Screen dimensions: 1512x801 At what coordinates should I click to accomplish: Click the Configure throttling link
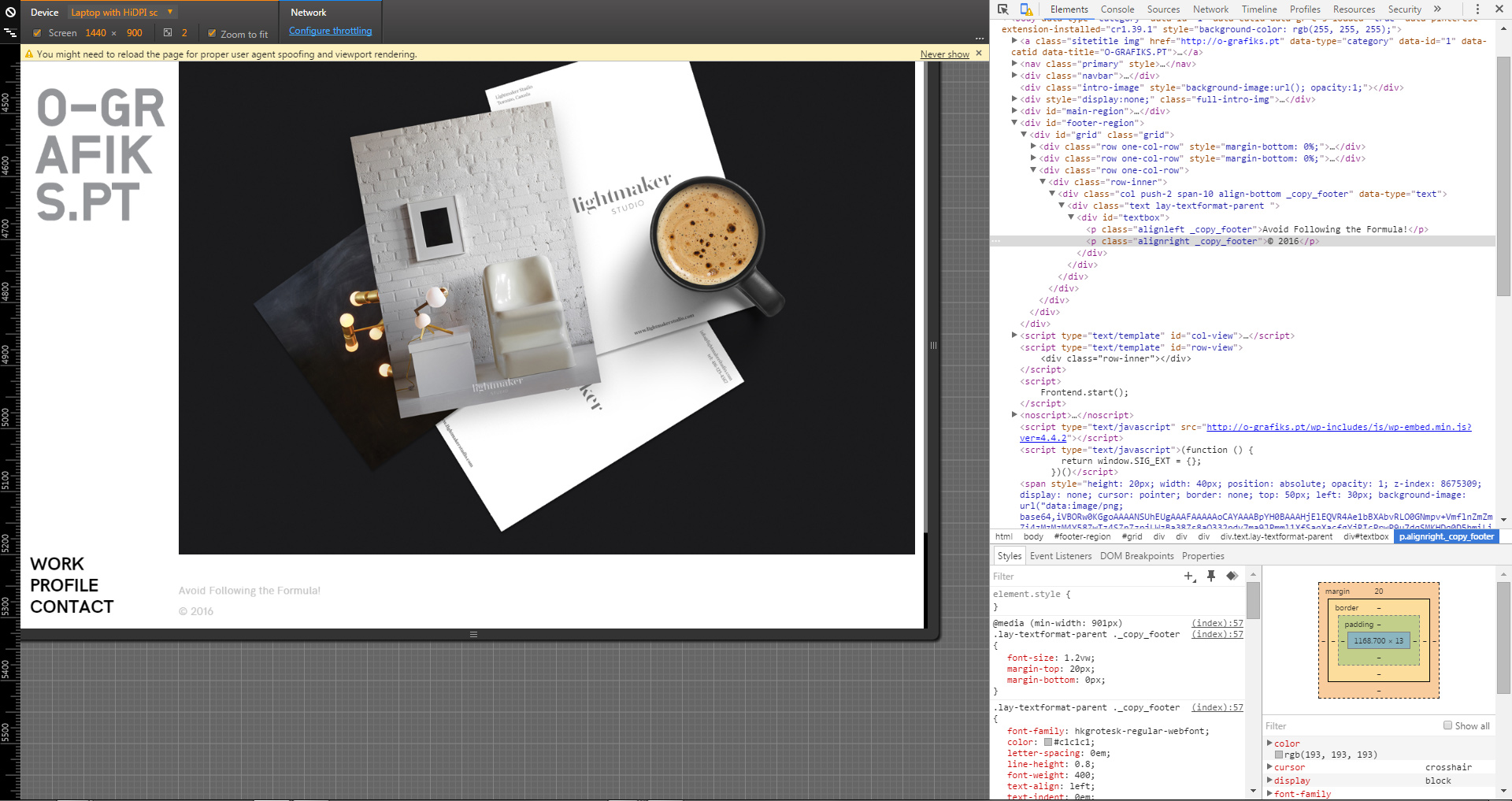click(x=330, y=31)
